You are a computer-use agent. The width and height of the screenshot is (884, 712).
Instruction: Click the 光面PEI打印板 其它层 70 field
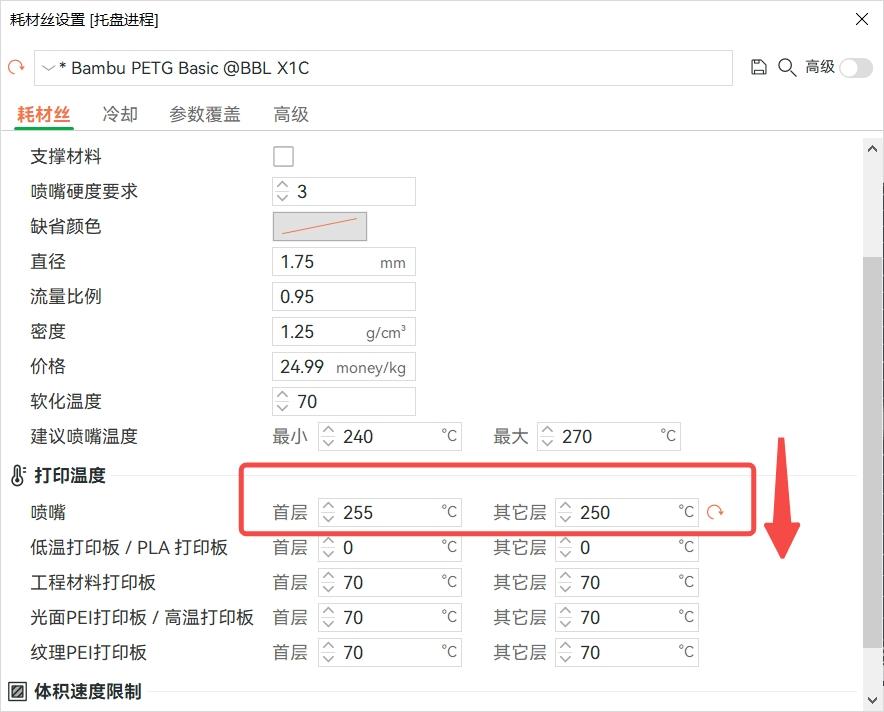(627, 617)
